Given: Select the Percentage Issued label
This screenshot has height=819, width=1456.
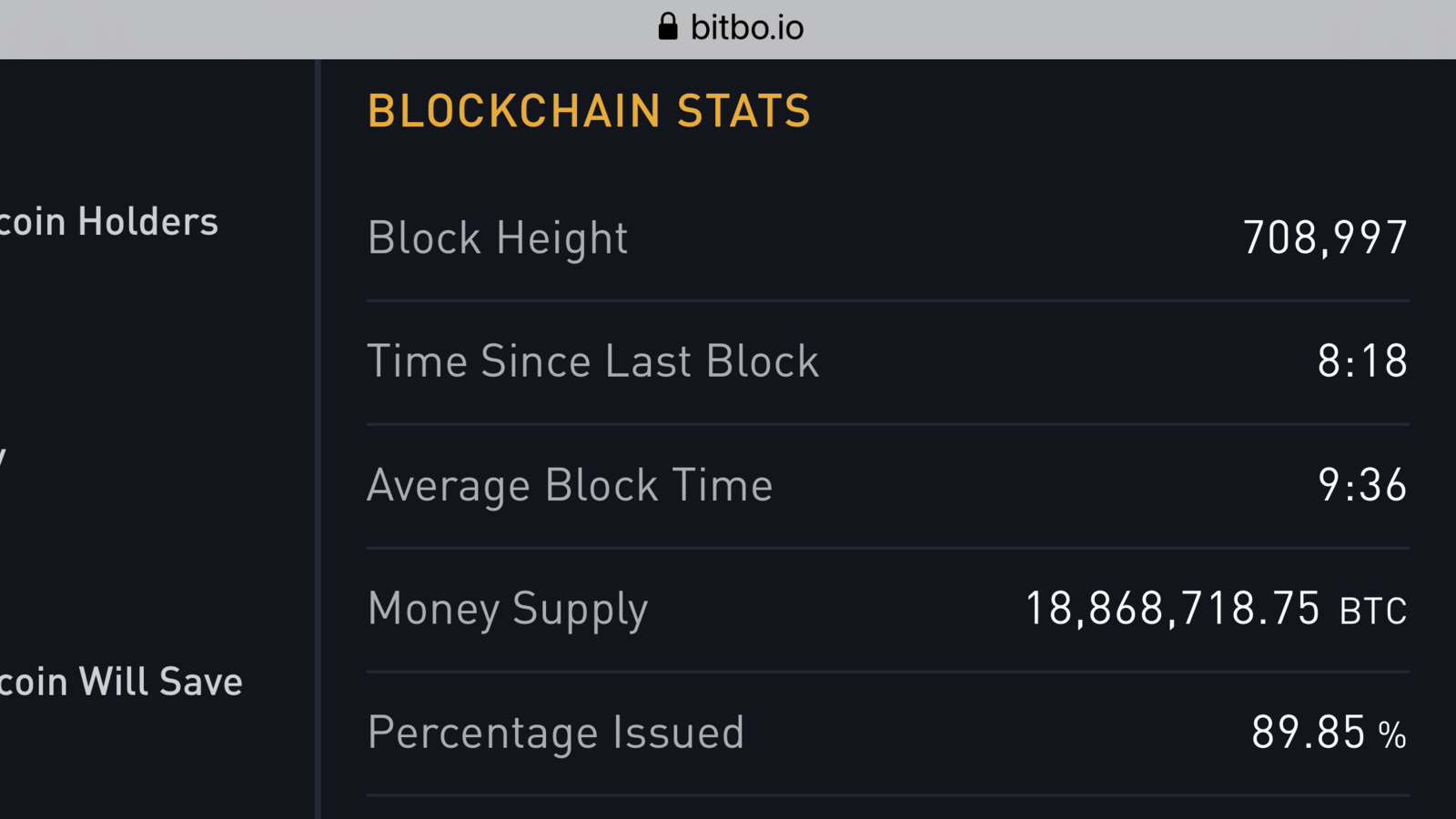Looking at the screenshot, I should 556,733.
